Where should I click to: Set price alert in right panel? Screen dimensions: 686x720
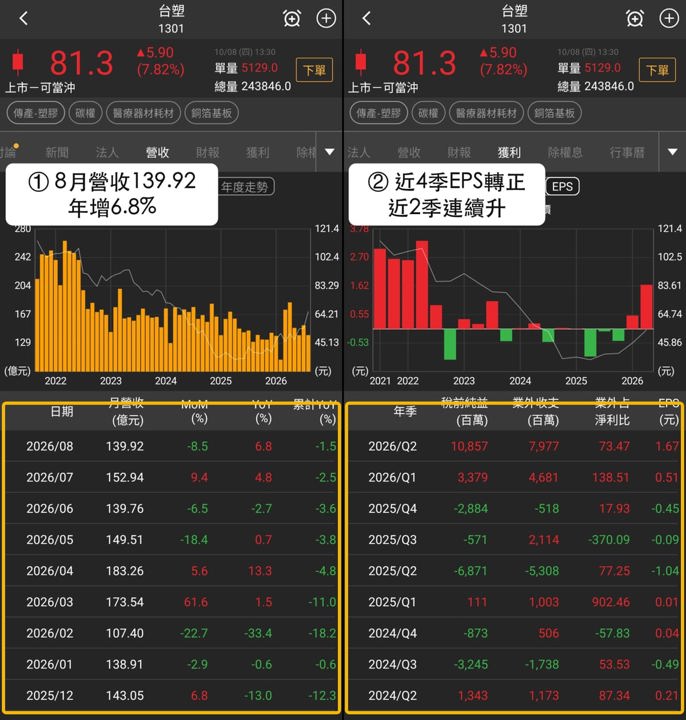tap(635, 18)
